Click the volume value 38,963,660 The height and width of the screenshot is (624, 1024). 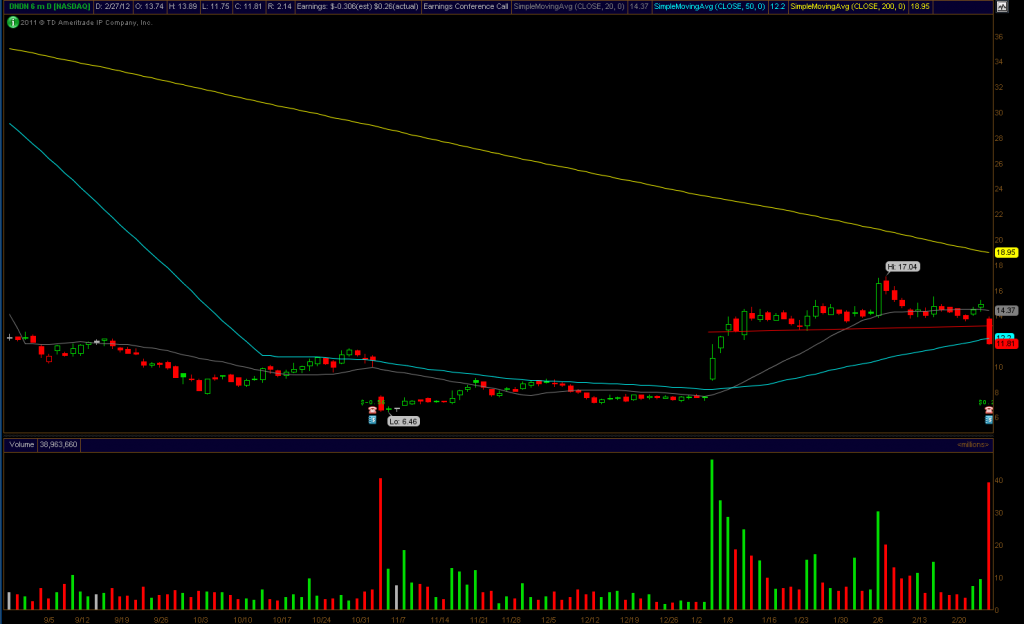point(59,445)
